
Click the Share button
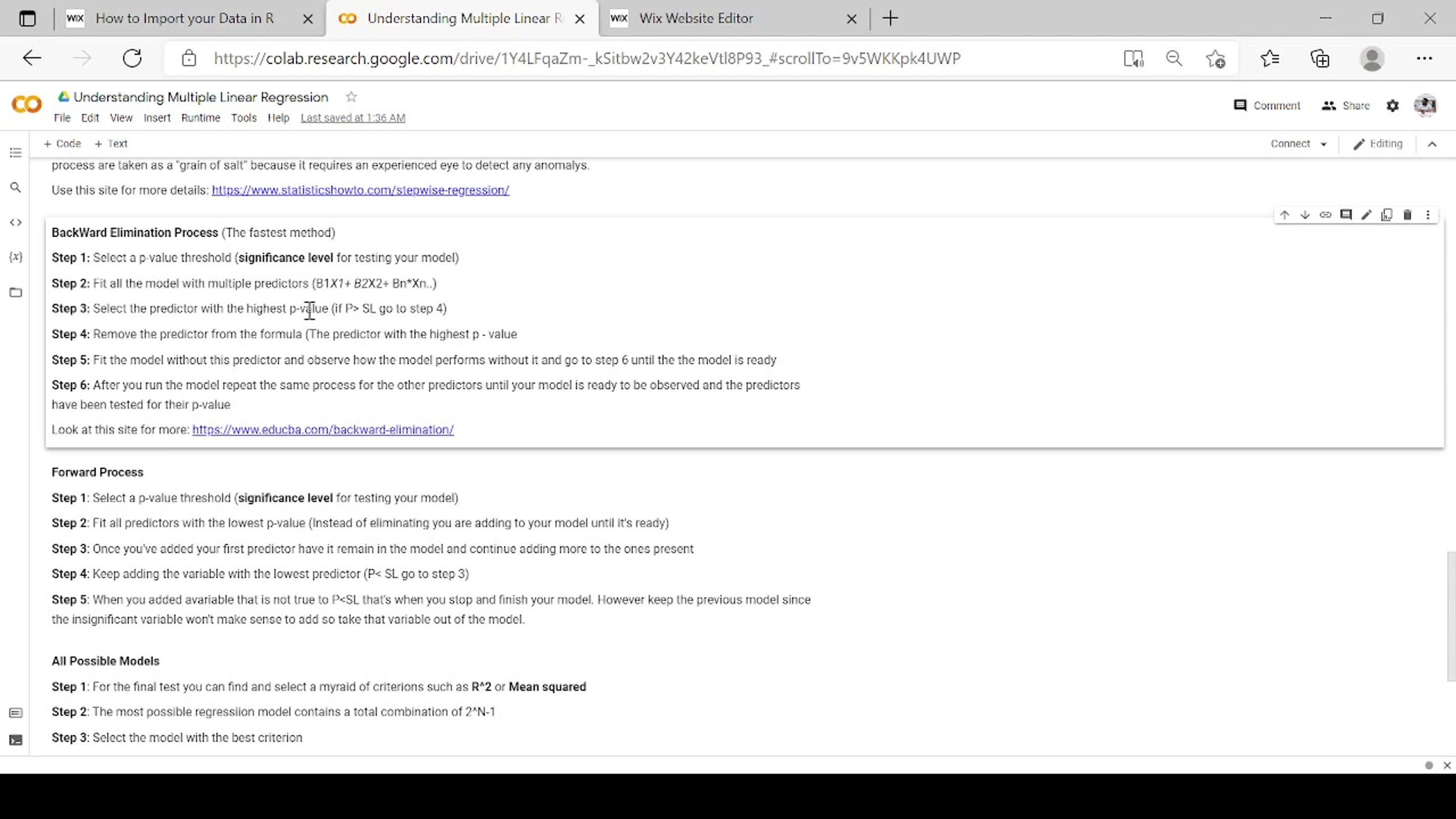coord(1346,105)
